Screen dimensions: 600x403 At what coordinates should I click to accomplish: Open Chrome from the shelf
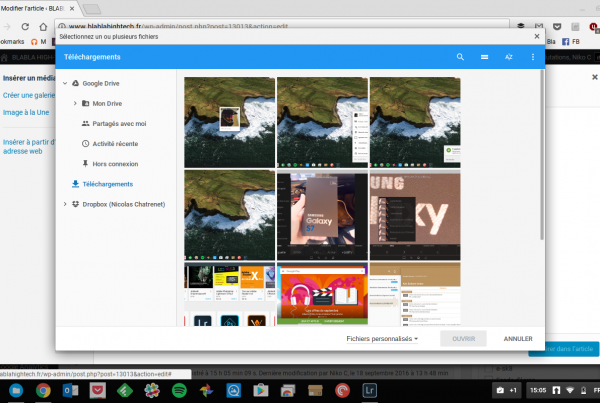click(x=43, y=390)
